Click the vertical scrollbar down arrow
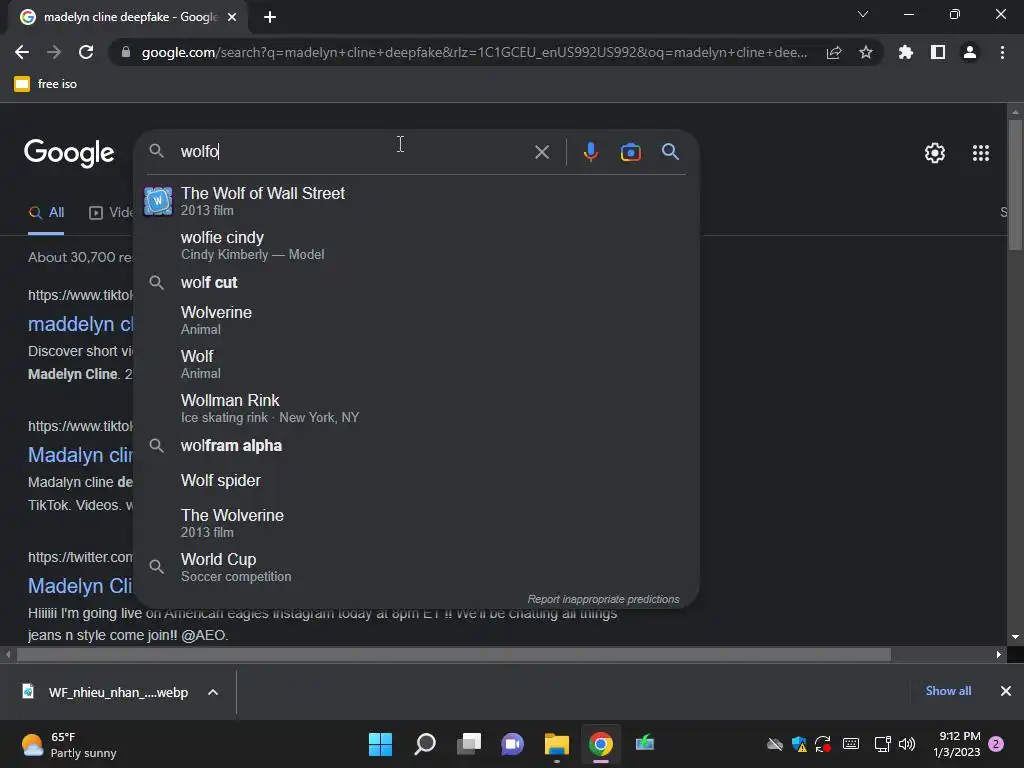This screenshot has height=768, width=1024. pos(1015,637)
